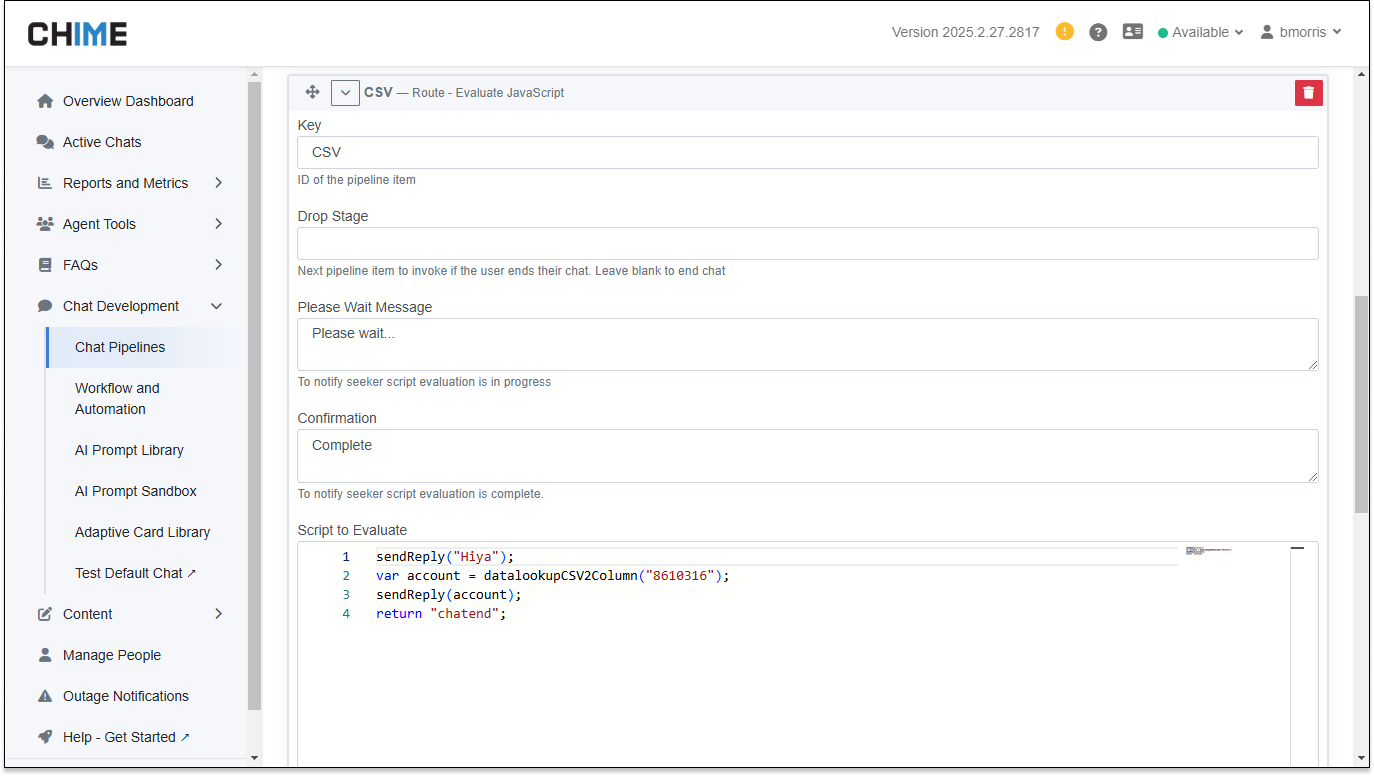Image resolution: width=1374 pixels, height=776 pixels.
Task: Click the Chat Development bubble icon
Action: [x=45, y=306]
